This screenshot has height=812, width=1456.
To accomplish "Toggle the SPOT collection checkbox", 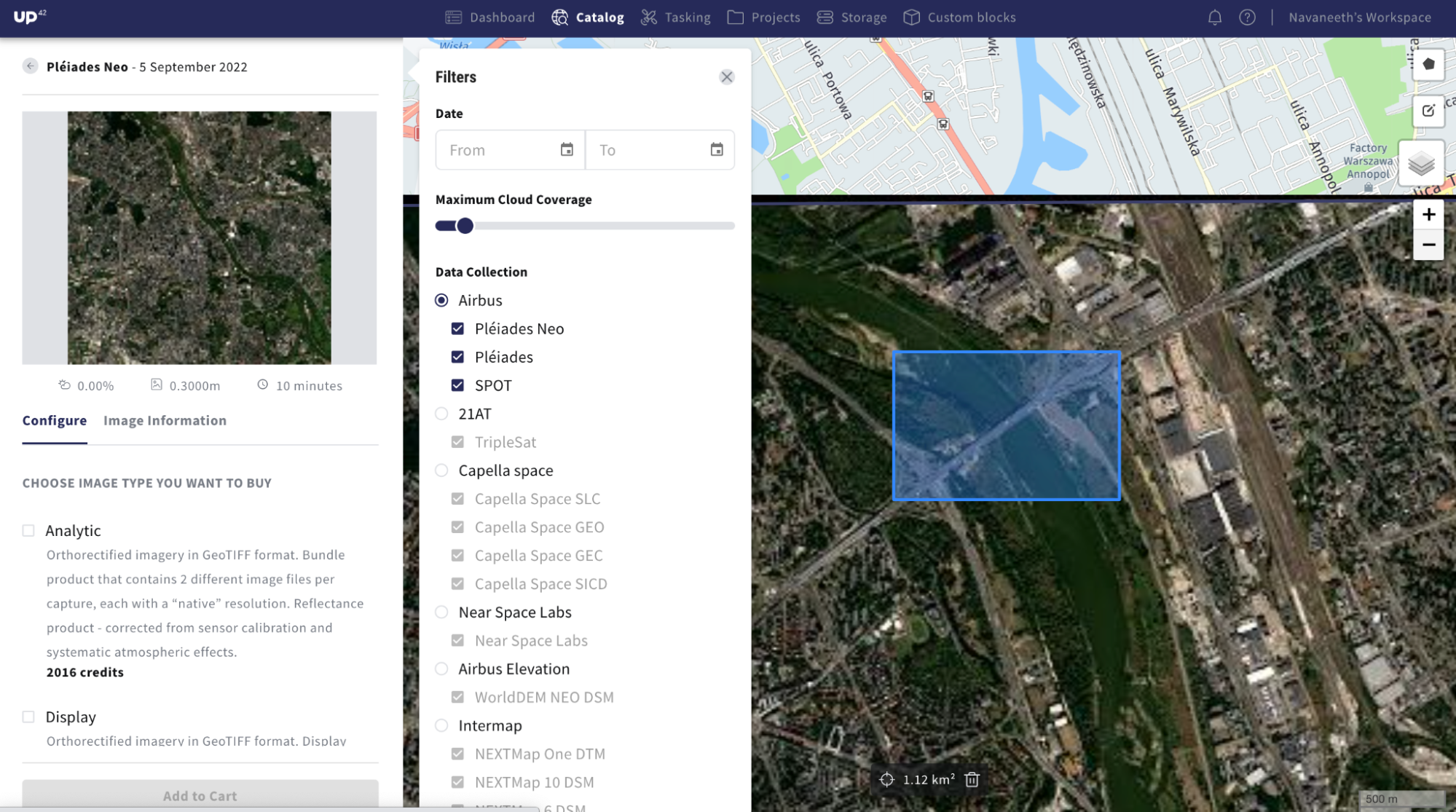I will 457,385.
